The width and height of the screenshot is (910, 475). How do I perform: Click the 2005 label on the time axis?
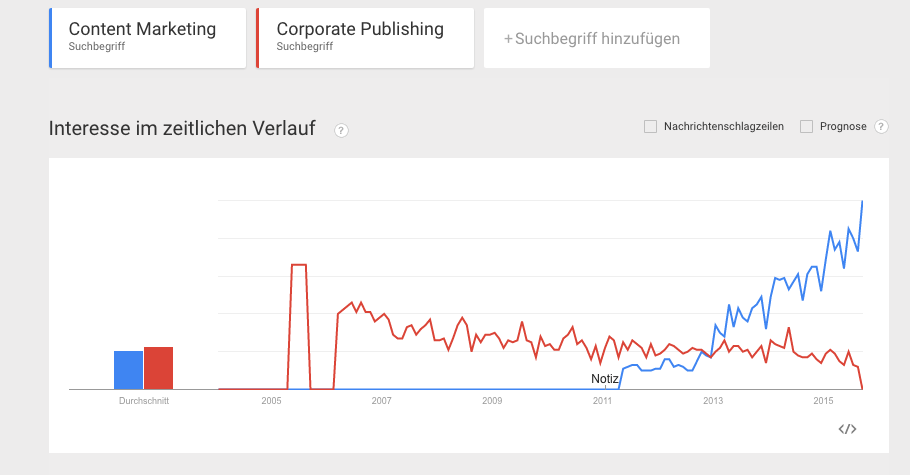tap(271, 401)
